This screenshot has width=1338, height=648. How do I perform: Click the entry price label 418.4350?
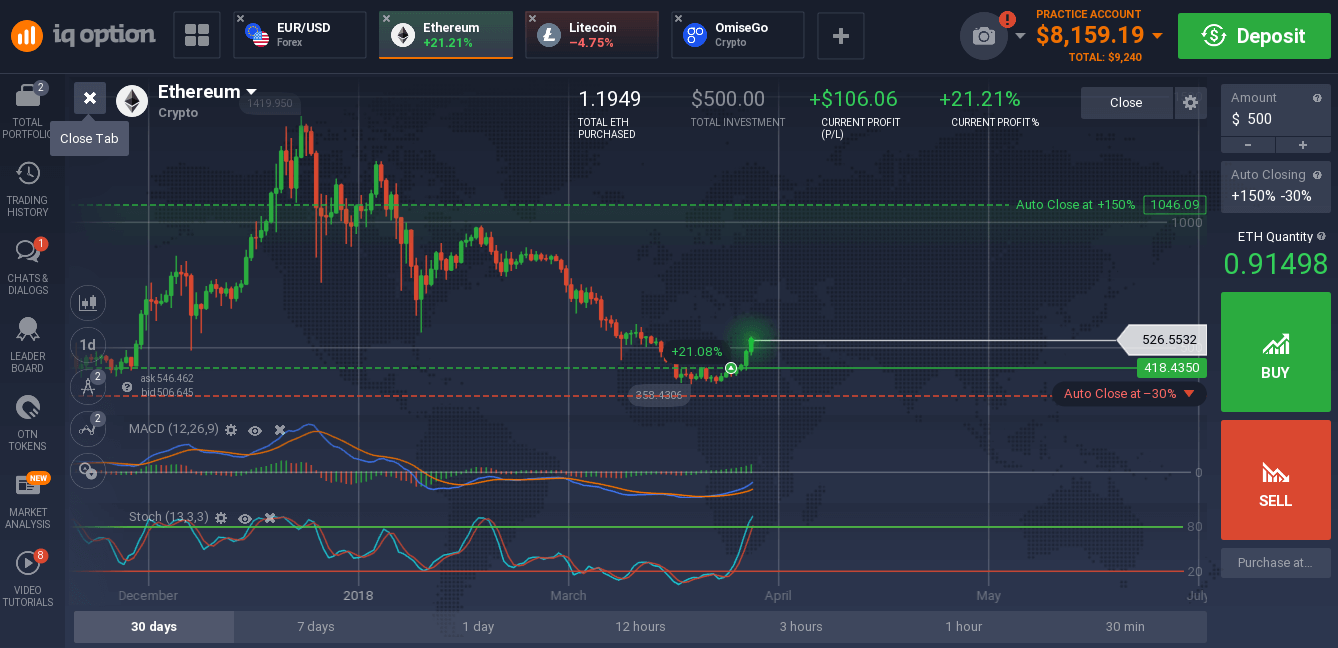coord(1171,368)
